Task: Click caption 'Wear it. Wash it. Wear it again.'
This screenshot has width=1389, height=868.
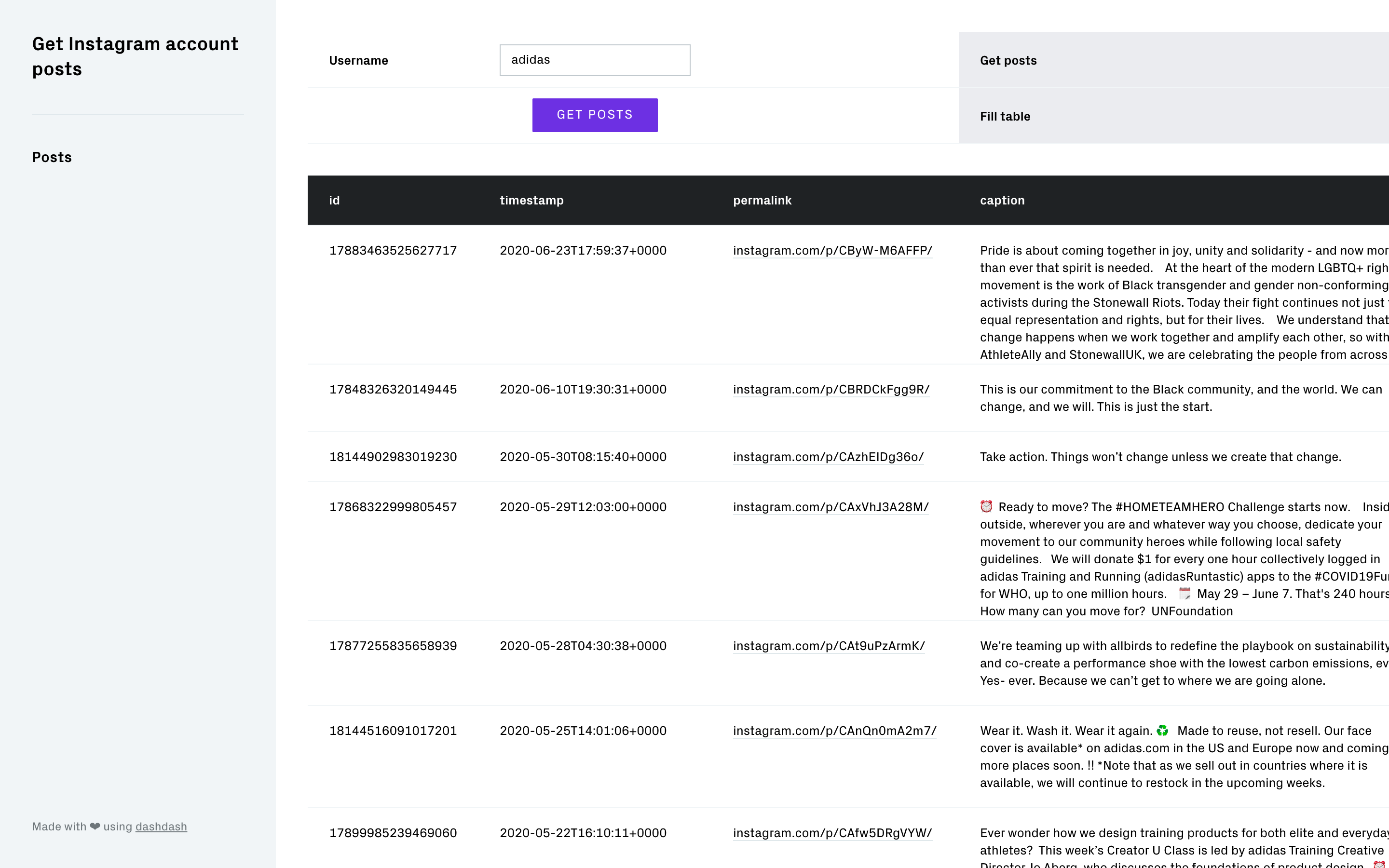Action: tap(1184, 757)
